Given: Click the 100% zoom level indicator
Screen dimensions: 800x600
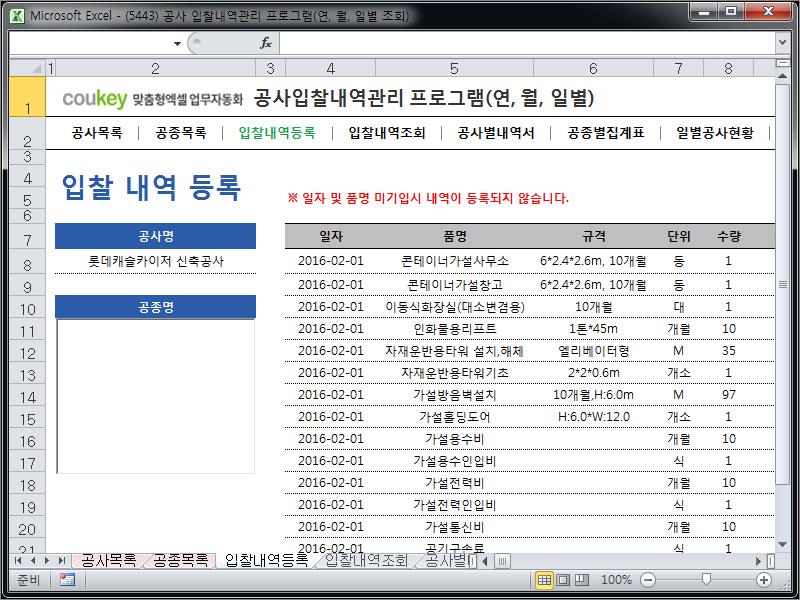Looking at the screenshot, I should pyautogui.click(x=616, y=580).
